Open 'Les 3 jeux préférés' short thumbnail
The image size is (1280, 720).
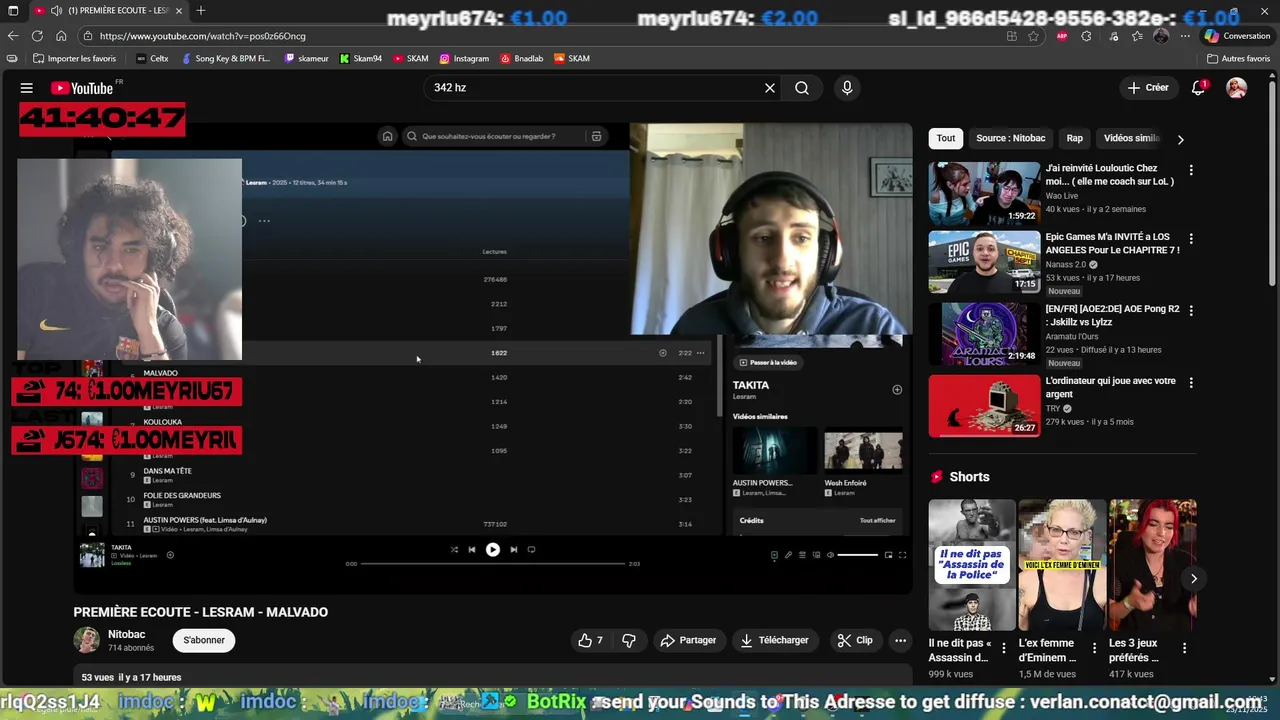(1152, 565)
